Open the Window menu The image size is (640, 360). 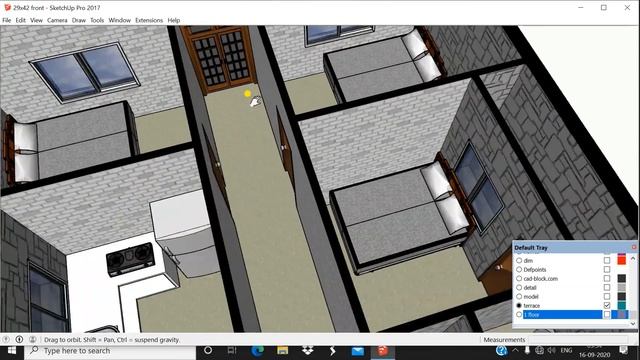(120, 20)
